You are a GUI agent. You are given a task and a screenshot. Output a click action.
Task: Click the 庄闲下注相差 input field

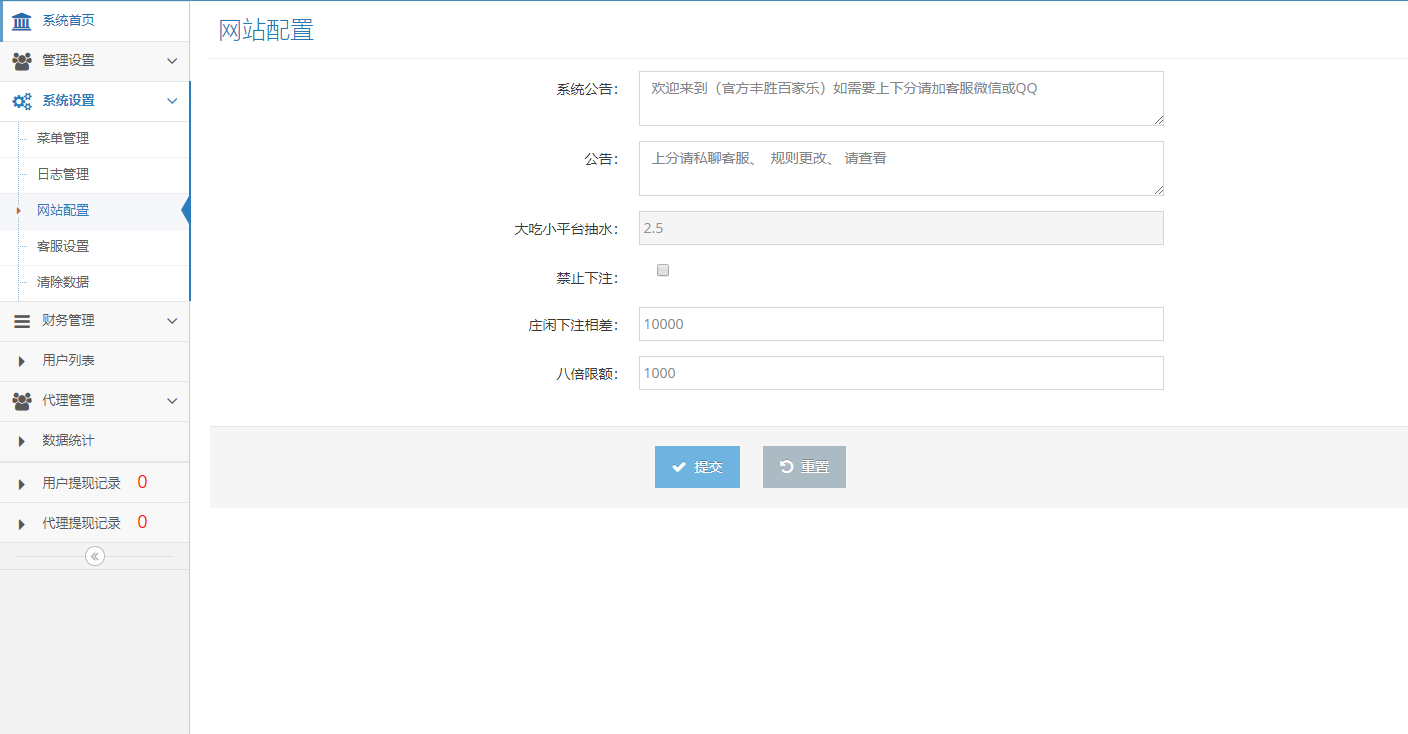point(900,324)
